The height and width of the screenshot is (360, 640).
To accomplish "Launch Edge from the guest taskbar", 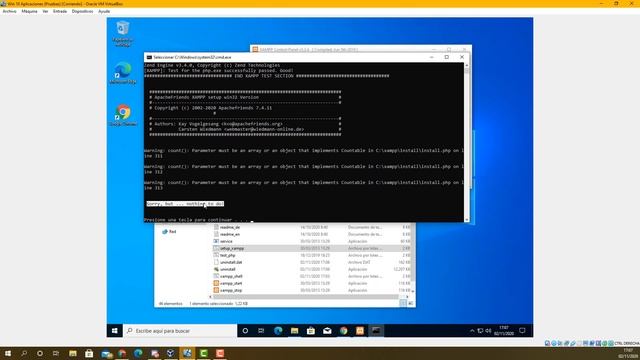I will tap(278, 331).
